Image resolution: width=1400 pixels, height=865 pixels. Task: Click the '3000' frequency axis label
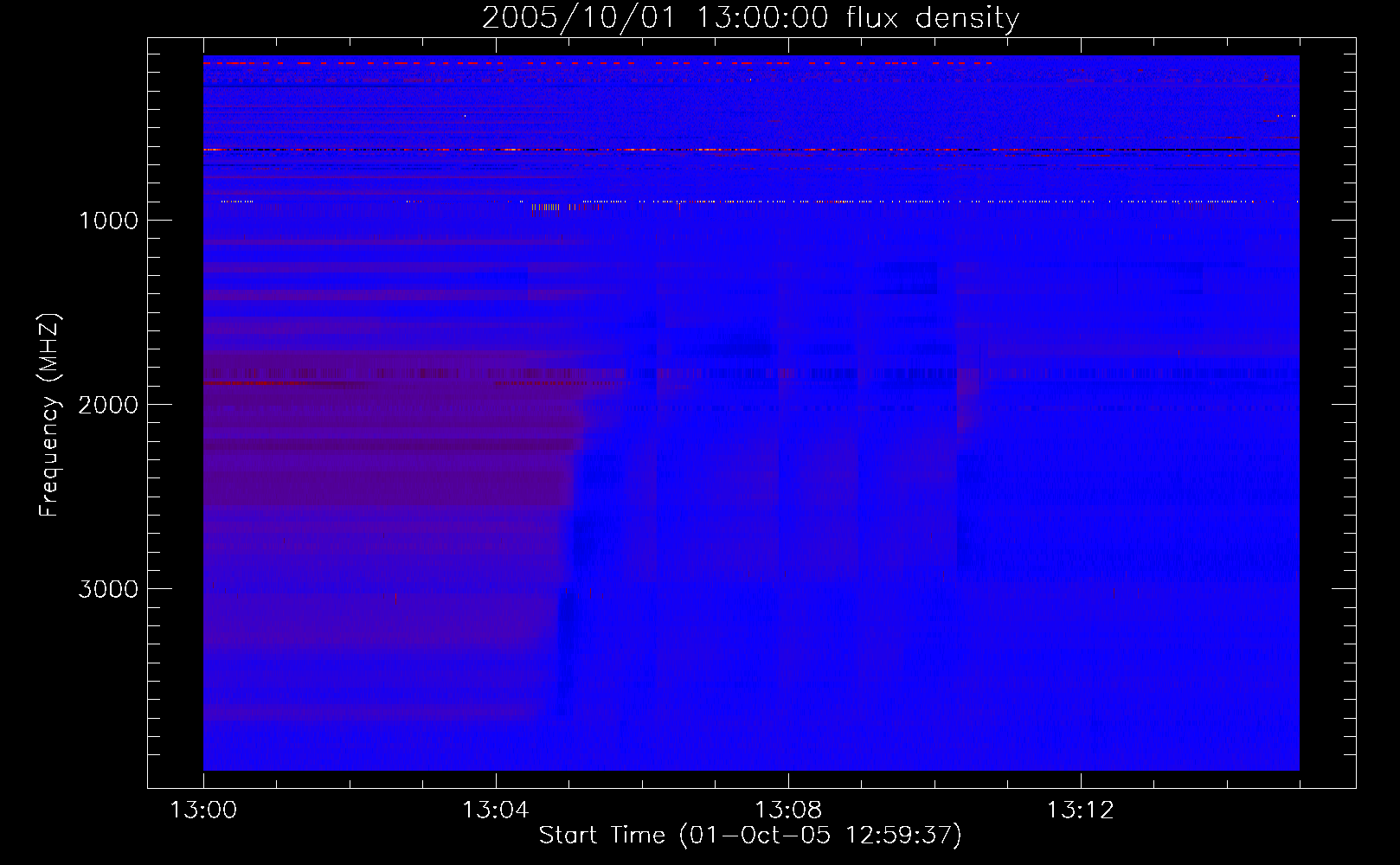click(108, 589)
